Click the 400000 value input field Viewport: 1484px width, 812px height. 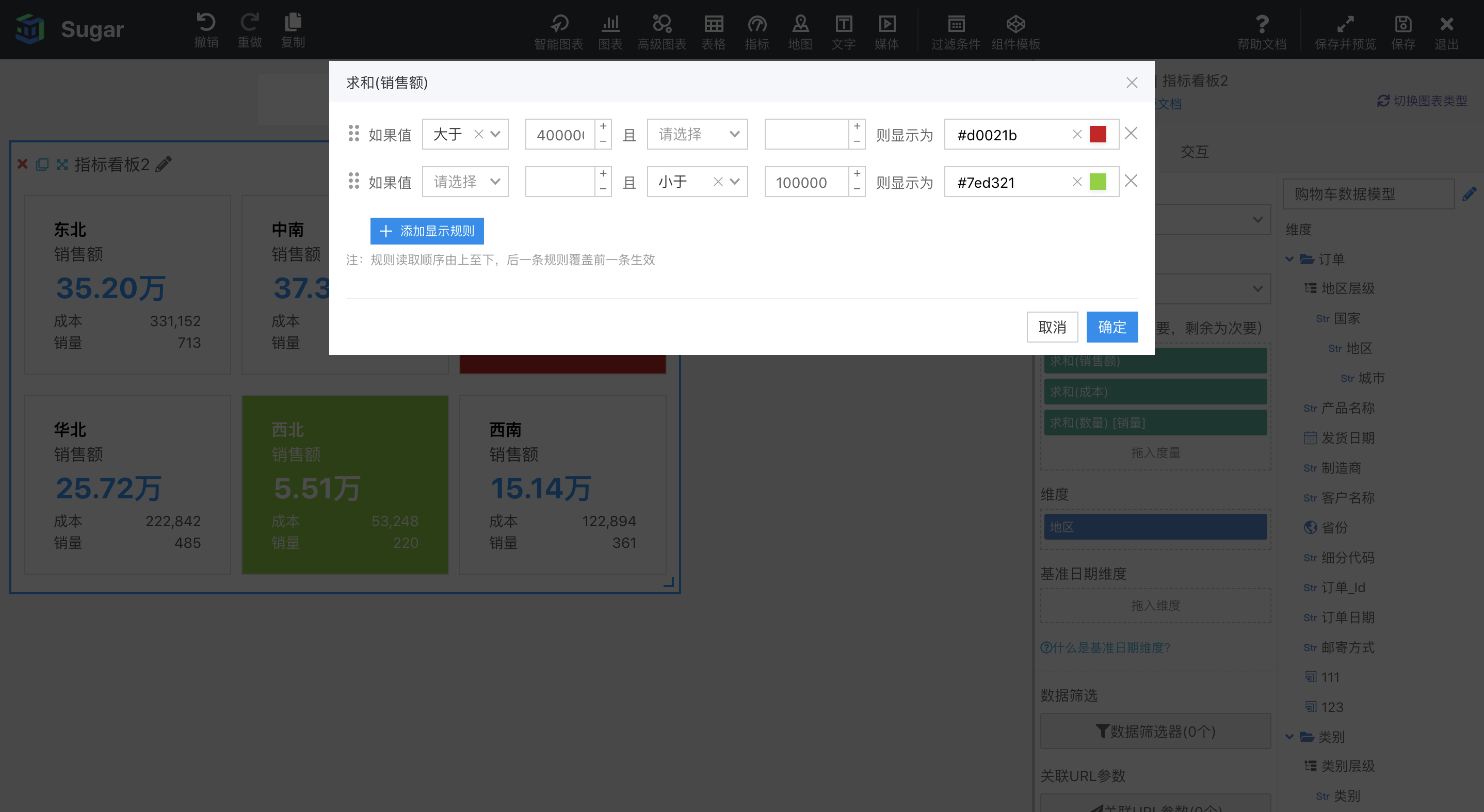(560, 135)
